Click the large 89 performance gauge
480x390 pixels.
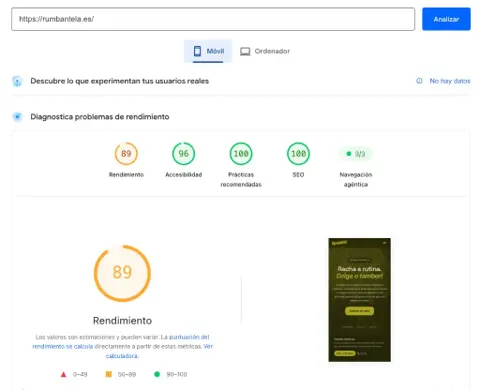tap(122, 273)
